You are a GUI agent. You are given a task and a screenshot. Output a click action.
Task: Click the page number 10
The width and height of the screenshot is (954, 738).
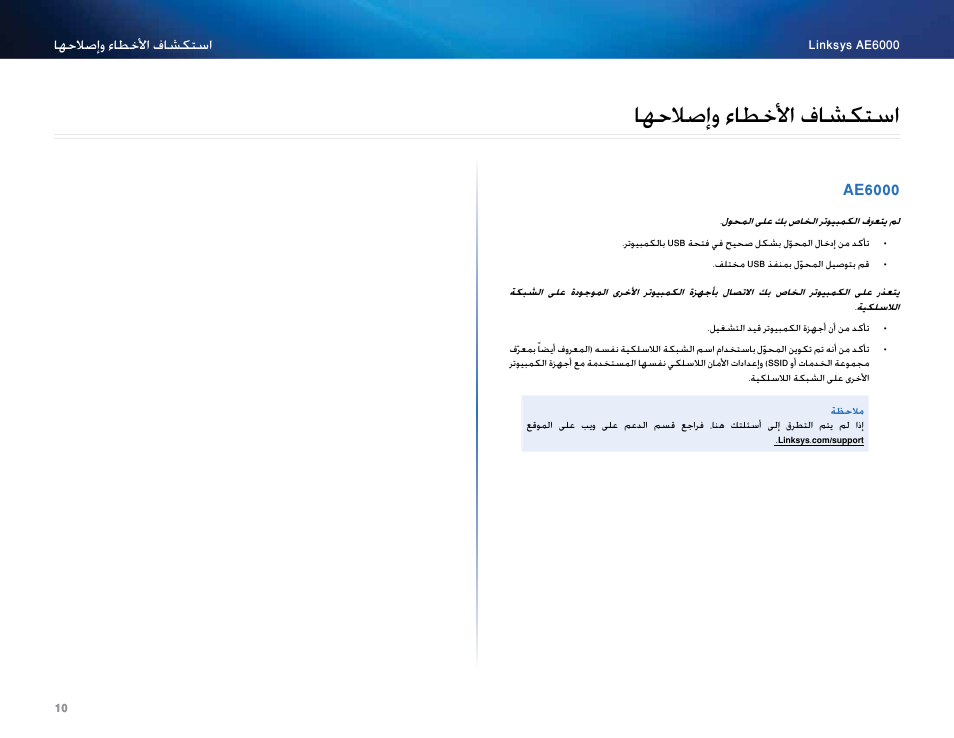(x=61, y=708)
